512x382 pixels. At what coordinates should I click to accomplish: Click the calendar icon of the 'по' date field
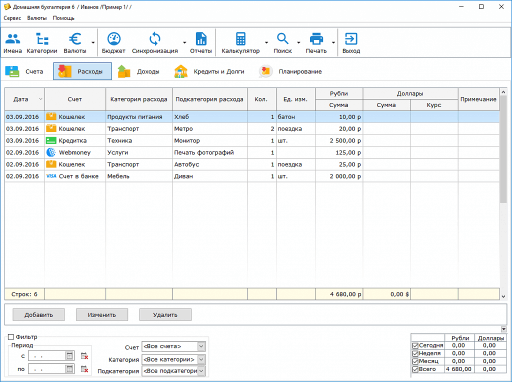pyautogui.click(x=69, y=369)
